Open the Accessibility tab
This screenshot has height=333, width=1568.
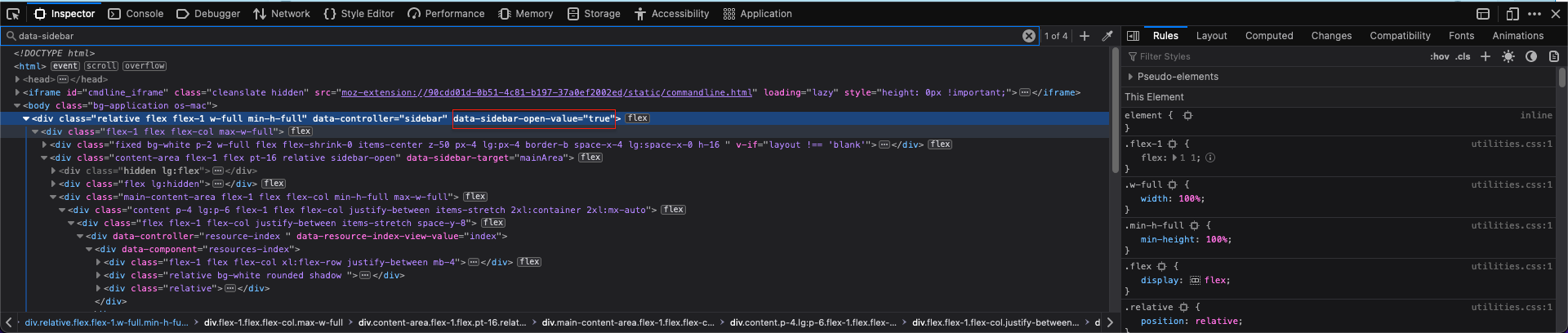tap(671, 14)
